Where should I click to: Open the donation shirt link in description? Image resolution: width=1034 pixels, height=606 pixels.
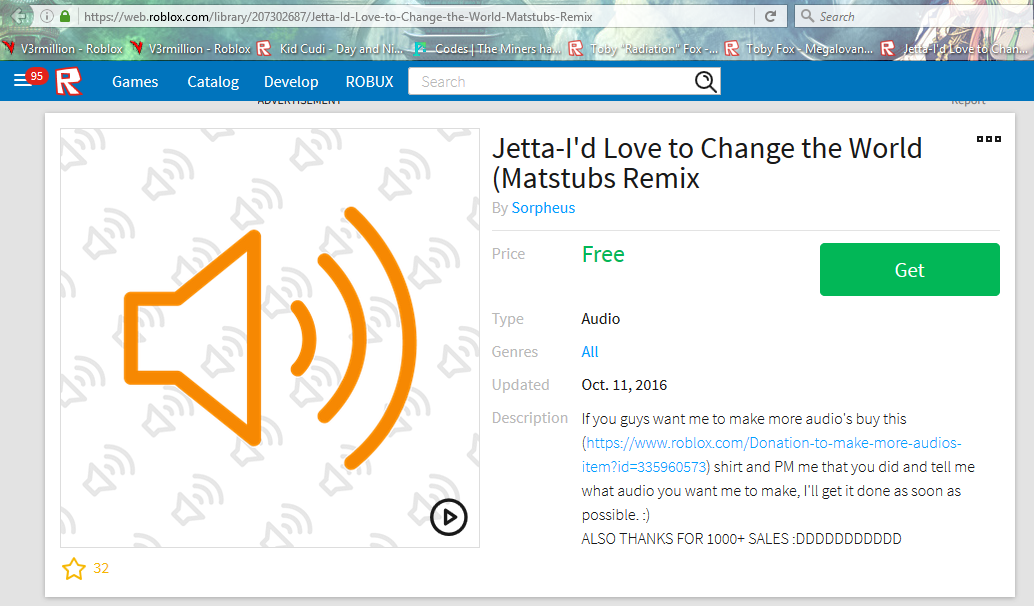pyautogui.click(x=772, y=455)
